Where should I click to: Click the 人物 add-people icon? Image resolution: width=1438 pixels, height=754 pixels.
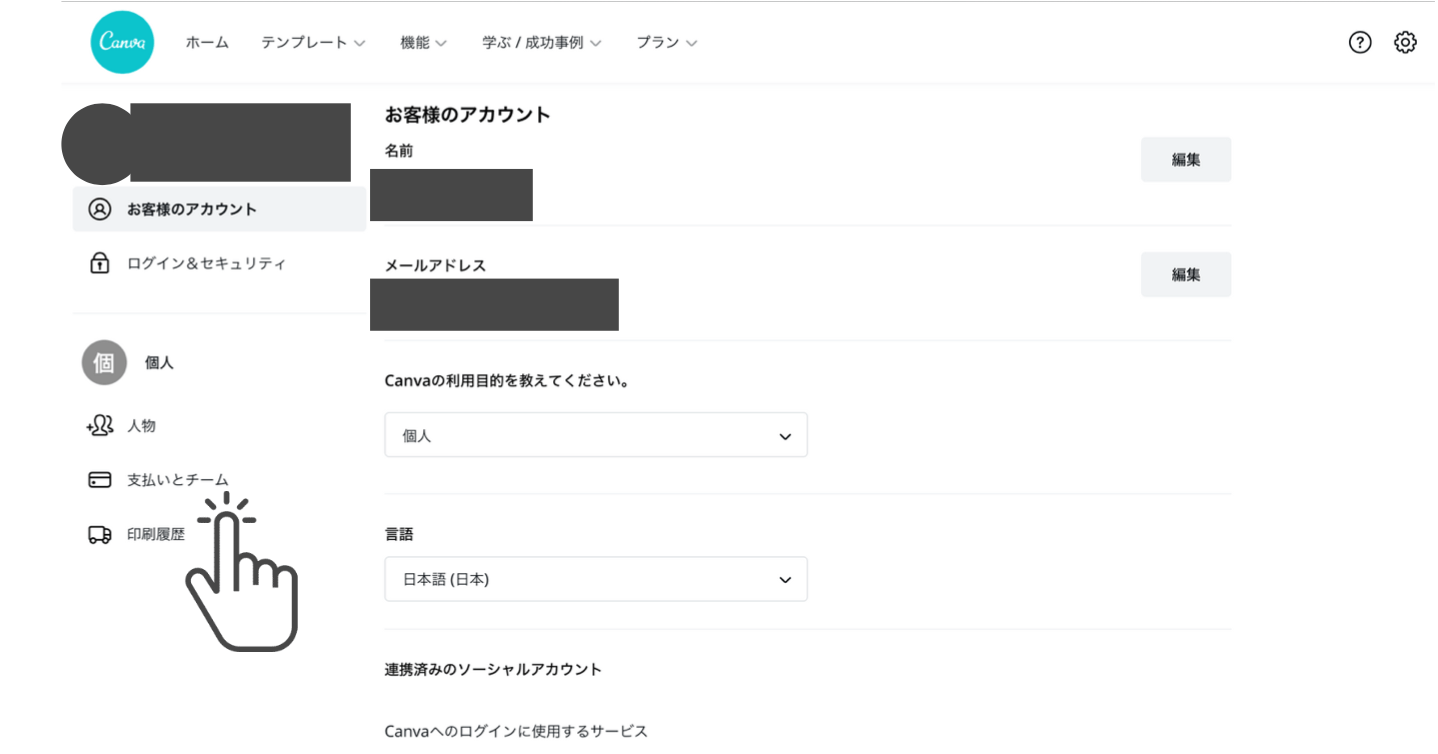pyautogui.click(x=100, y=426)
